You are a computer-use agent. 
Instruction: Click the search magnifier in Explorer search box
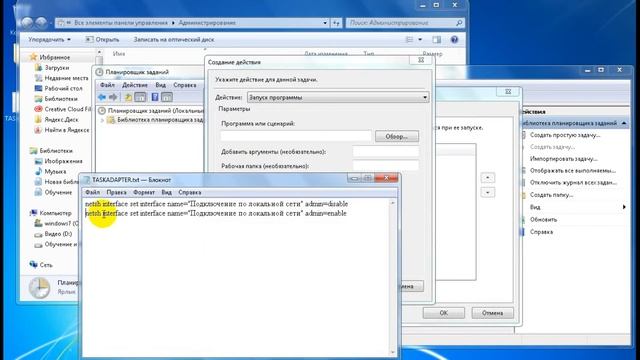point(459,23)
